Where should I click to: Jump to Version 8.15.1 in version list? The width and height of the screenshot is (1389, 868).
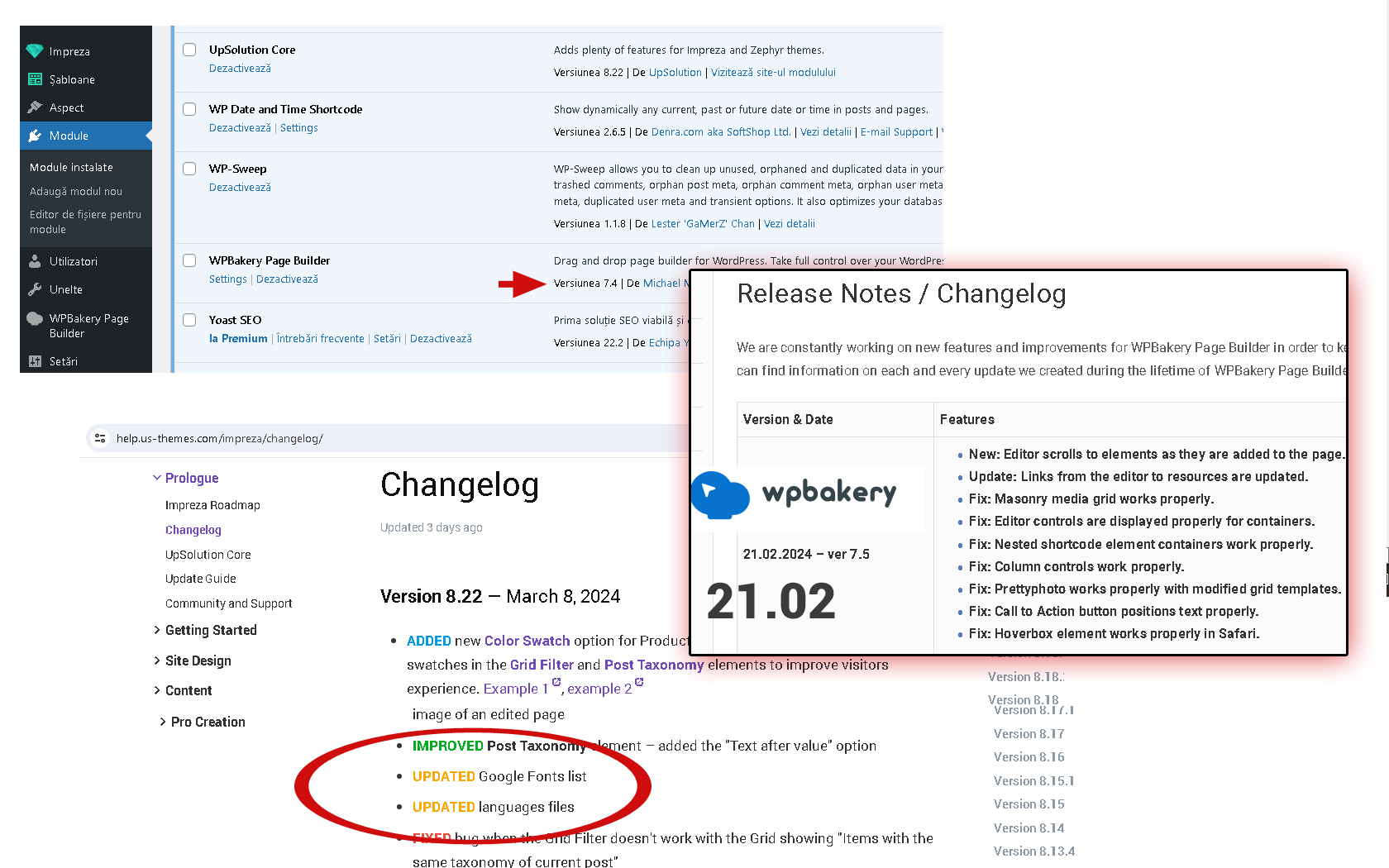[1033, 781]
